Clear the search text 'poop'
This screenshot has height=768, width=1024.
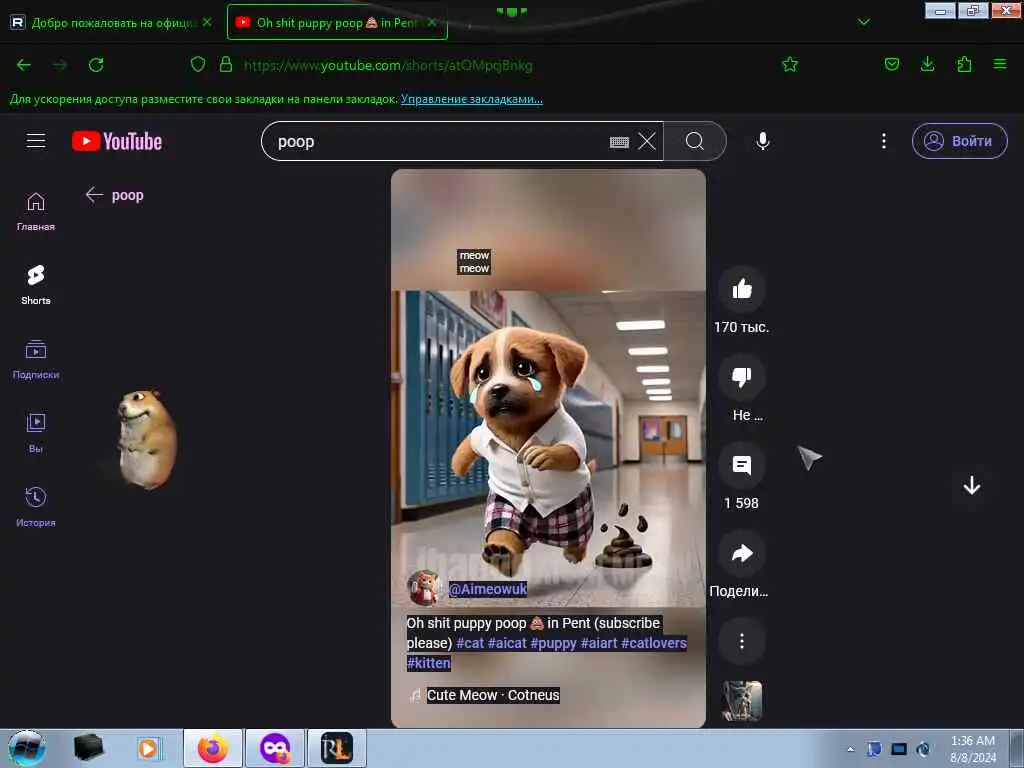click(647, 141)
